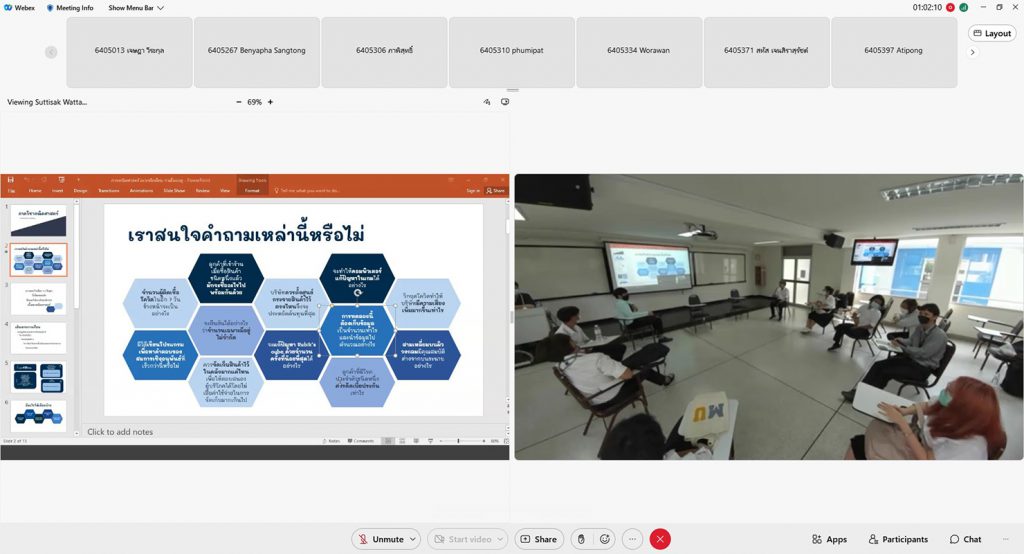Unmute the microphone
Viewport: 1024px width, 554px height.
pos(379,539)
